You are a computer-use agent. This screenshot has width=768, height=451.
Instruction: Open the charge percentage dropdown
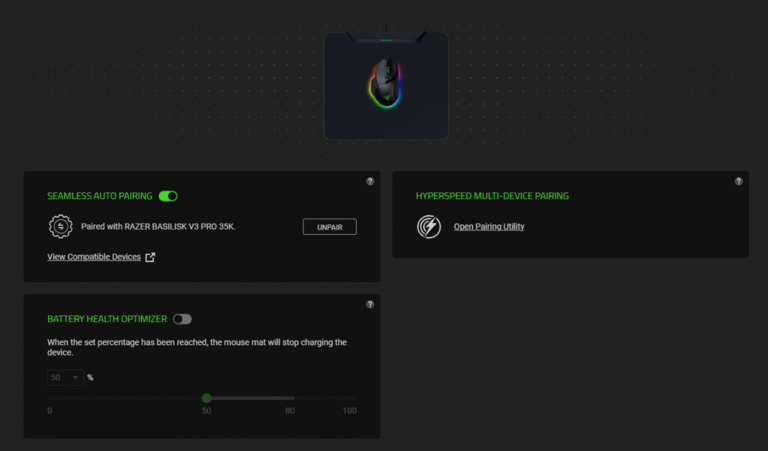65,378
